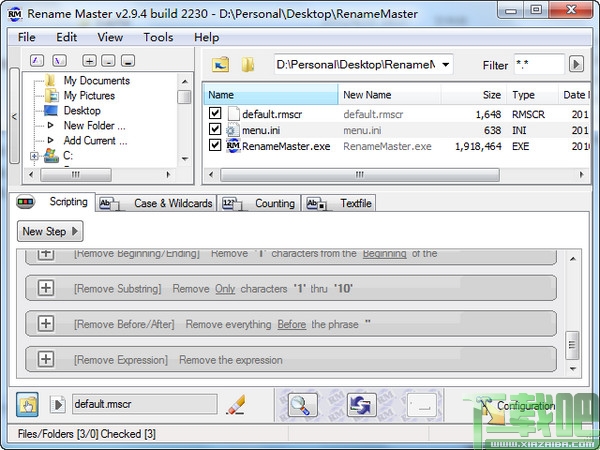Expand New Folder tree arrow

50,125
